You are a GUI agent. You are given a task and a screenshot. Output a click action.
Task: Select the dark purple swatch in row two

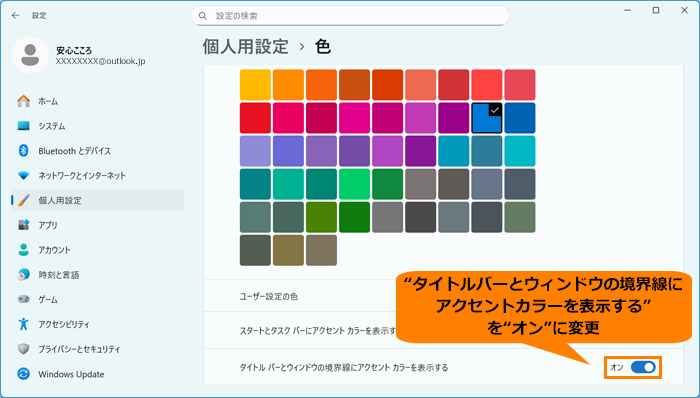454,118
